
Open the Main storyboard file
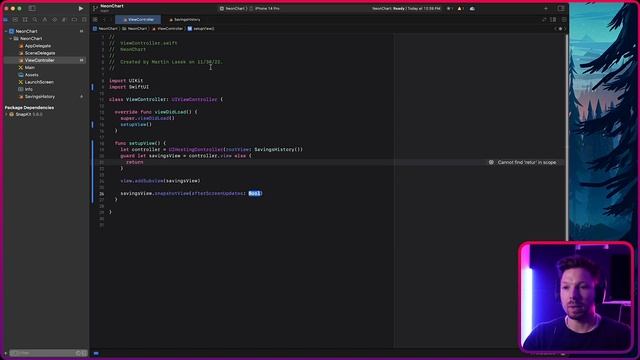(x=29, y=68)
